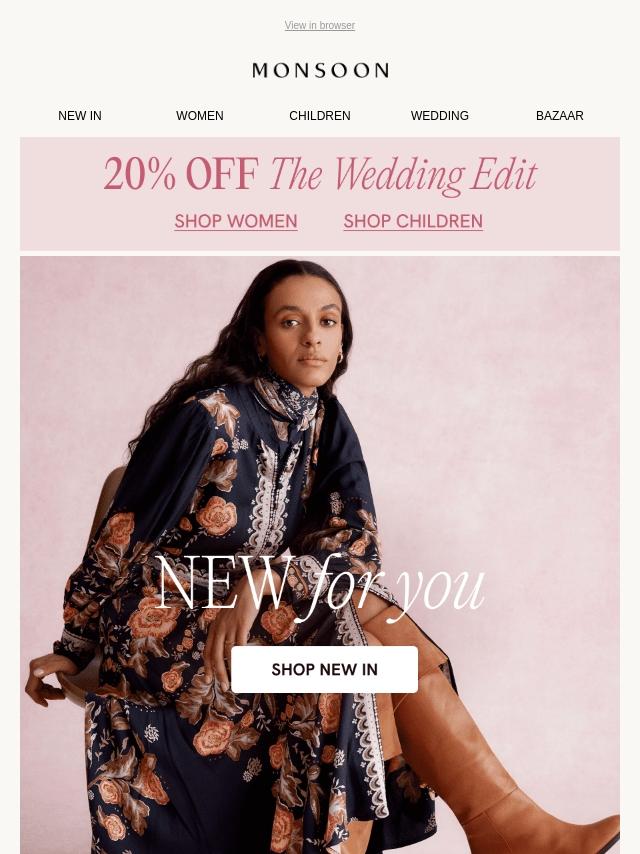Follow the SHOP CHILDREN link
This screenshot has width=640, height=854.
(x=413, y=221)
